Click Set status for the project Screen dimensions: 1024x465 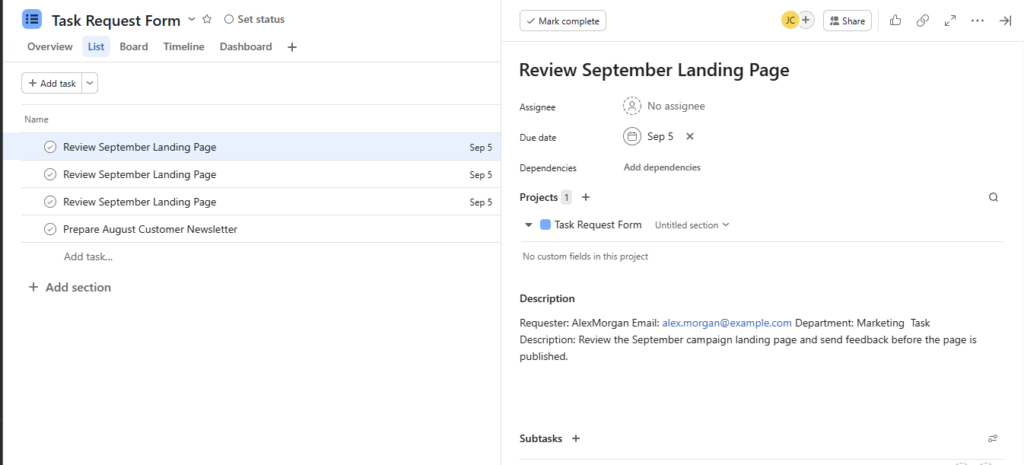coord(255,20)
